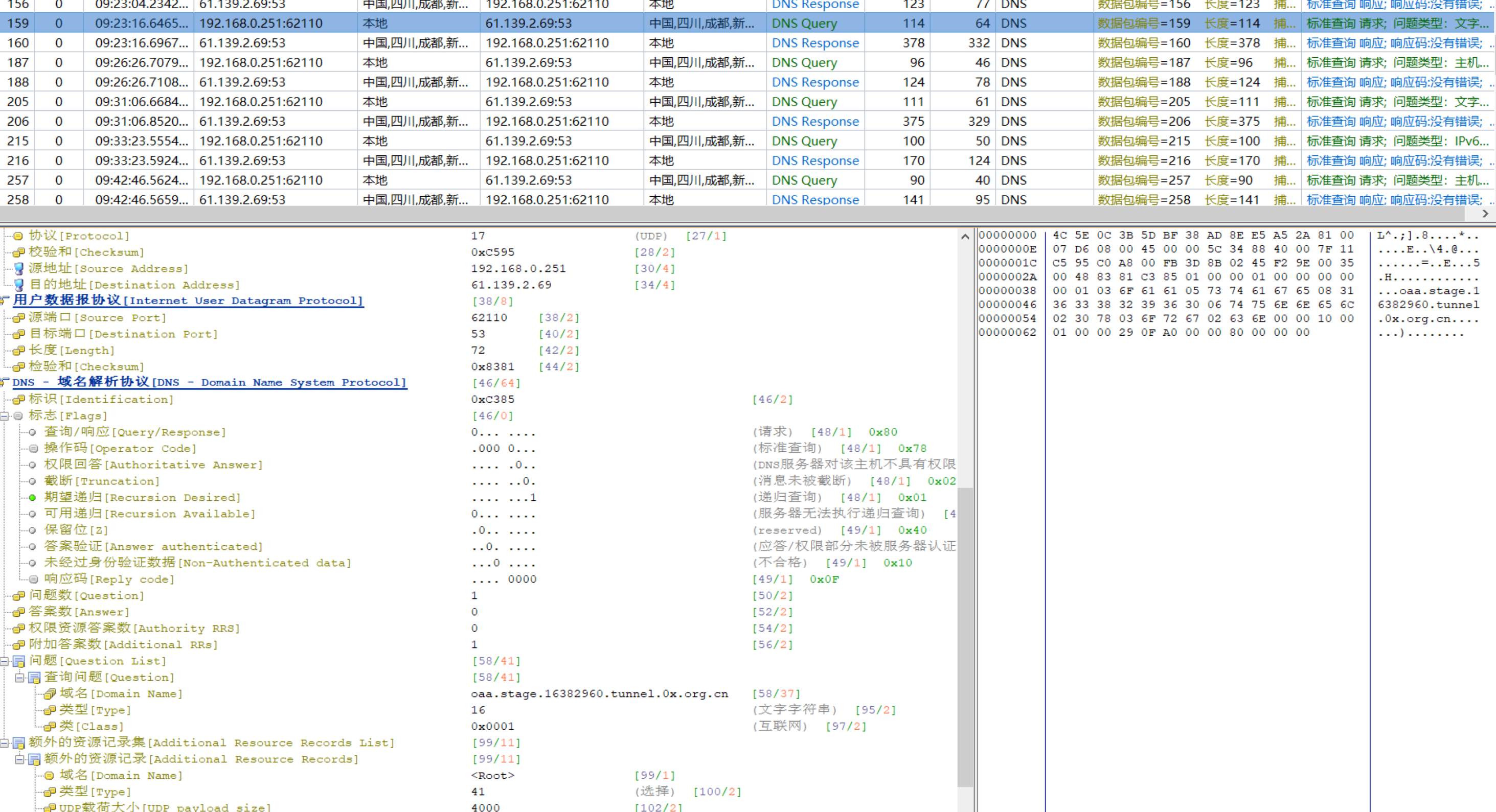
Task: Click the Authority RRS field icon
Action: pos(18,628)
